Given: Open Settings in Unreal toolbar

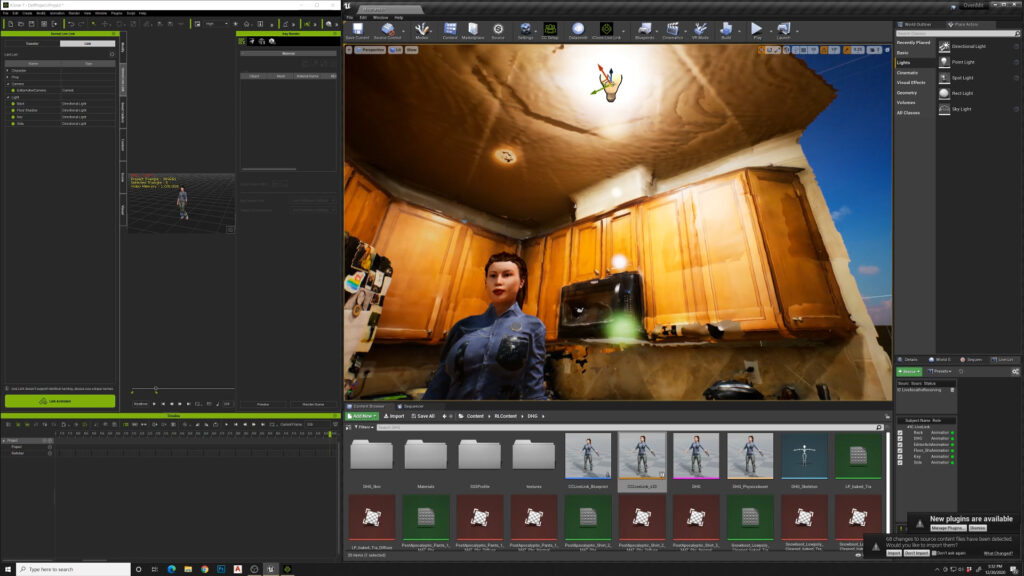Looking at the screenshot, I should coord(525,31).
